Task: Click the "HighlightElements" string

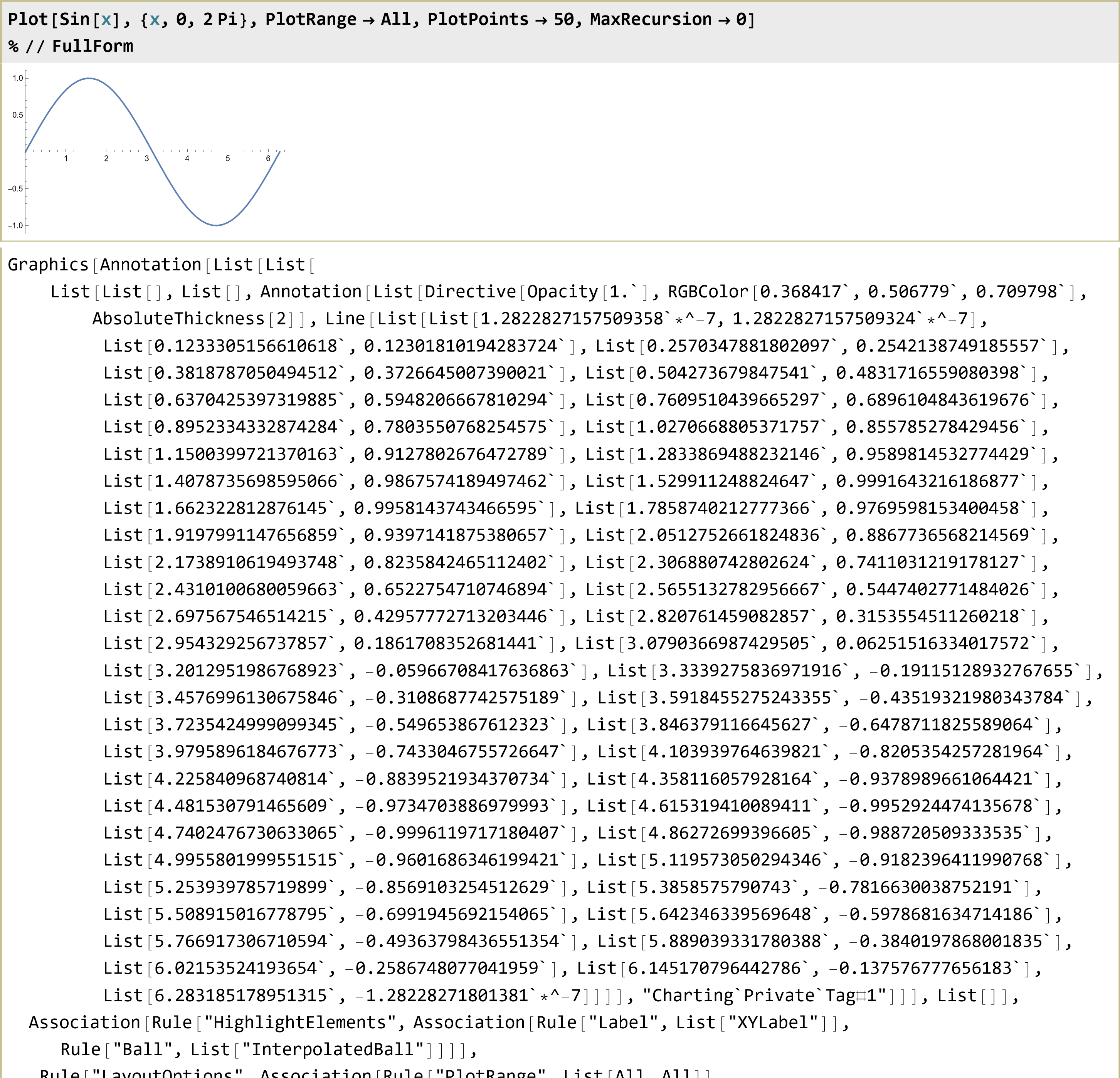Action: point(300,1022)
